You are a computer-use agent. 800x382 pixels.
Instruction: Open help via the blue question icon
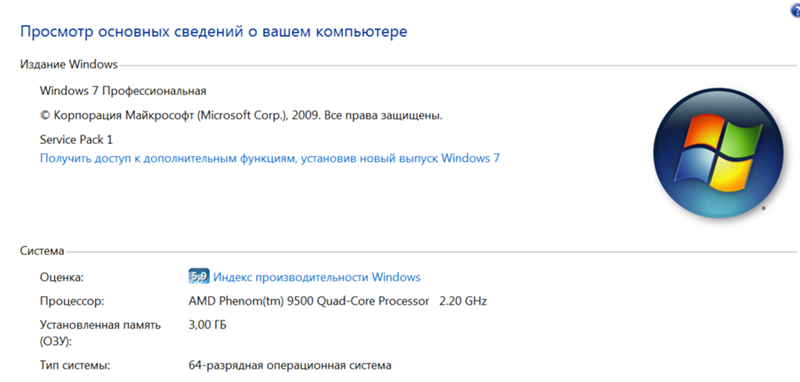[796, 11]
